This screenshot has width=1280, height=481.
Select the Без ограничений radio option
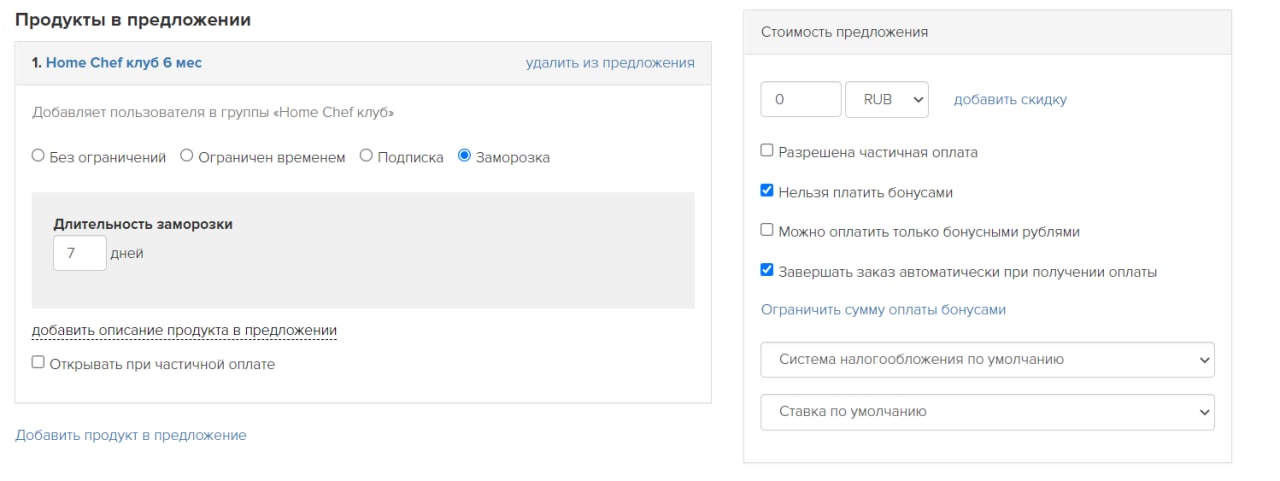tap(39, 156)
